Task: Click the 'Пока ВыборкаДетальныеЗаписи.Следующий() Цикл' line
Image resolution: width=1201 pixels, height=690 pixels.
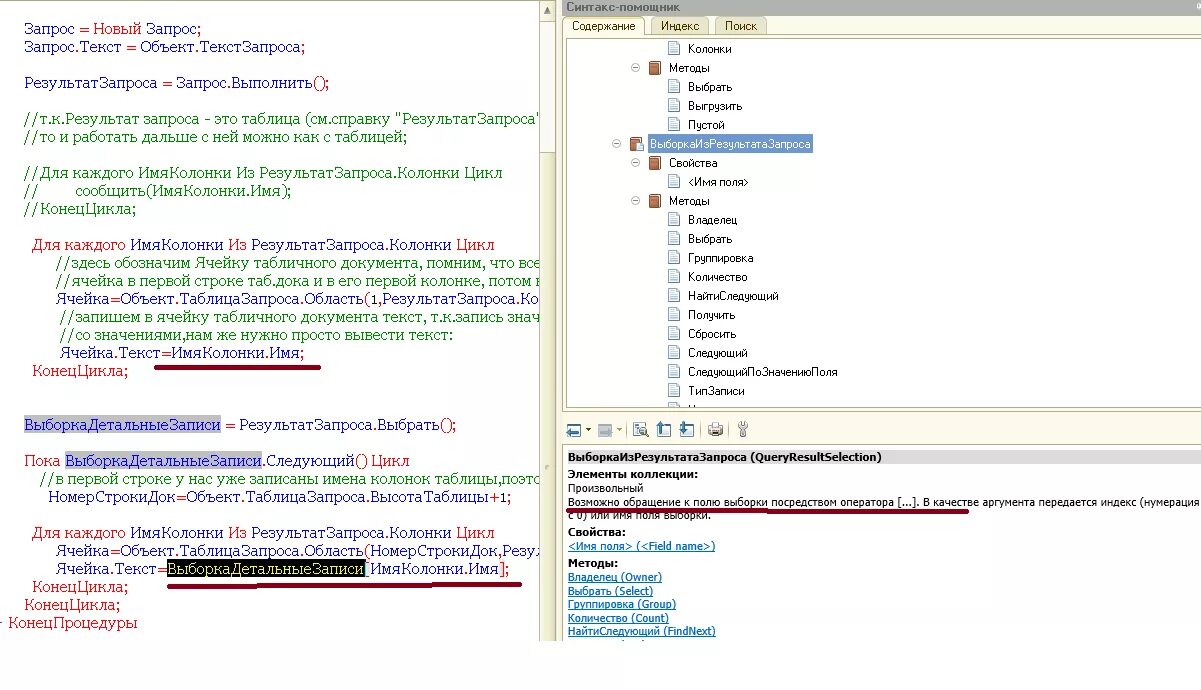Action: [x=217, y=461]
